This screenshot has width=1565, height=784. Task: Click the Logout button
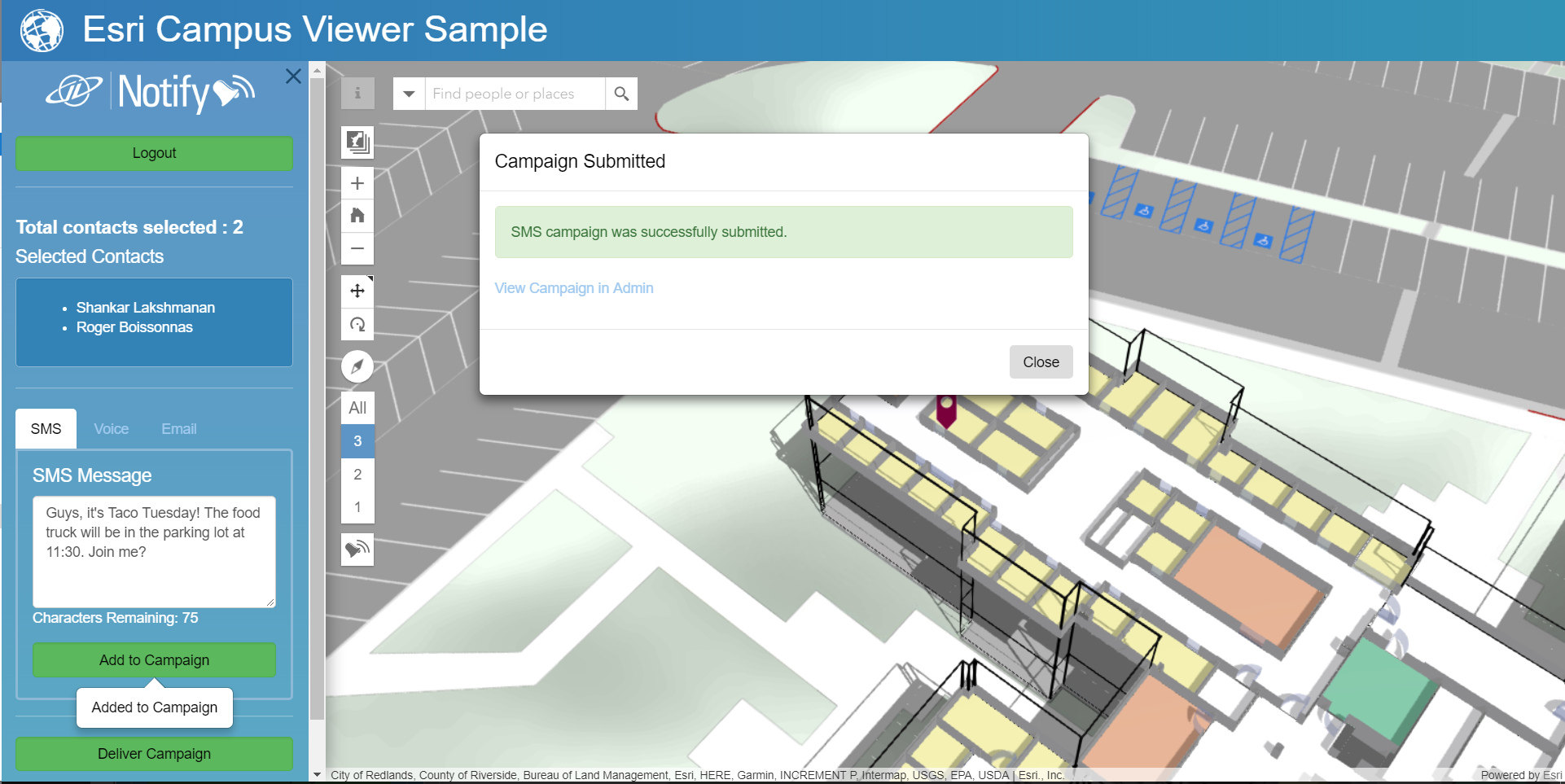click(154, 153)
